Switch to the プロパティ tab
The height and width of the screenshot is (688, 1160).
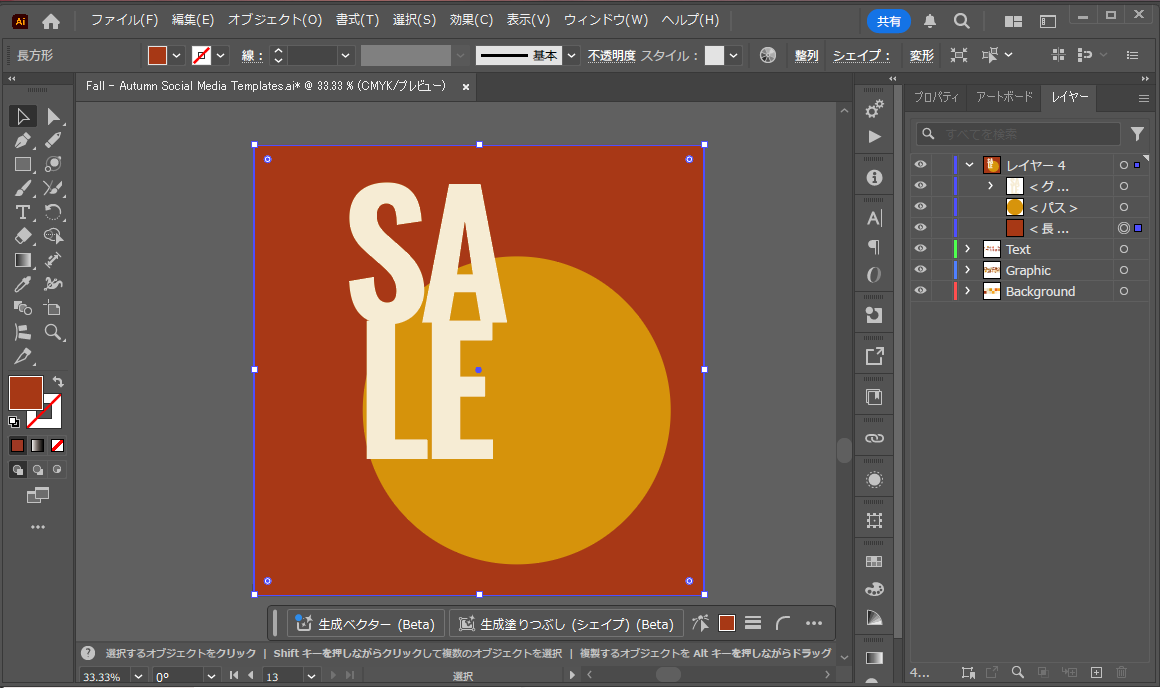[936, 97]
